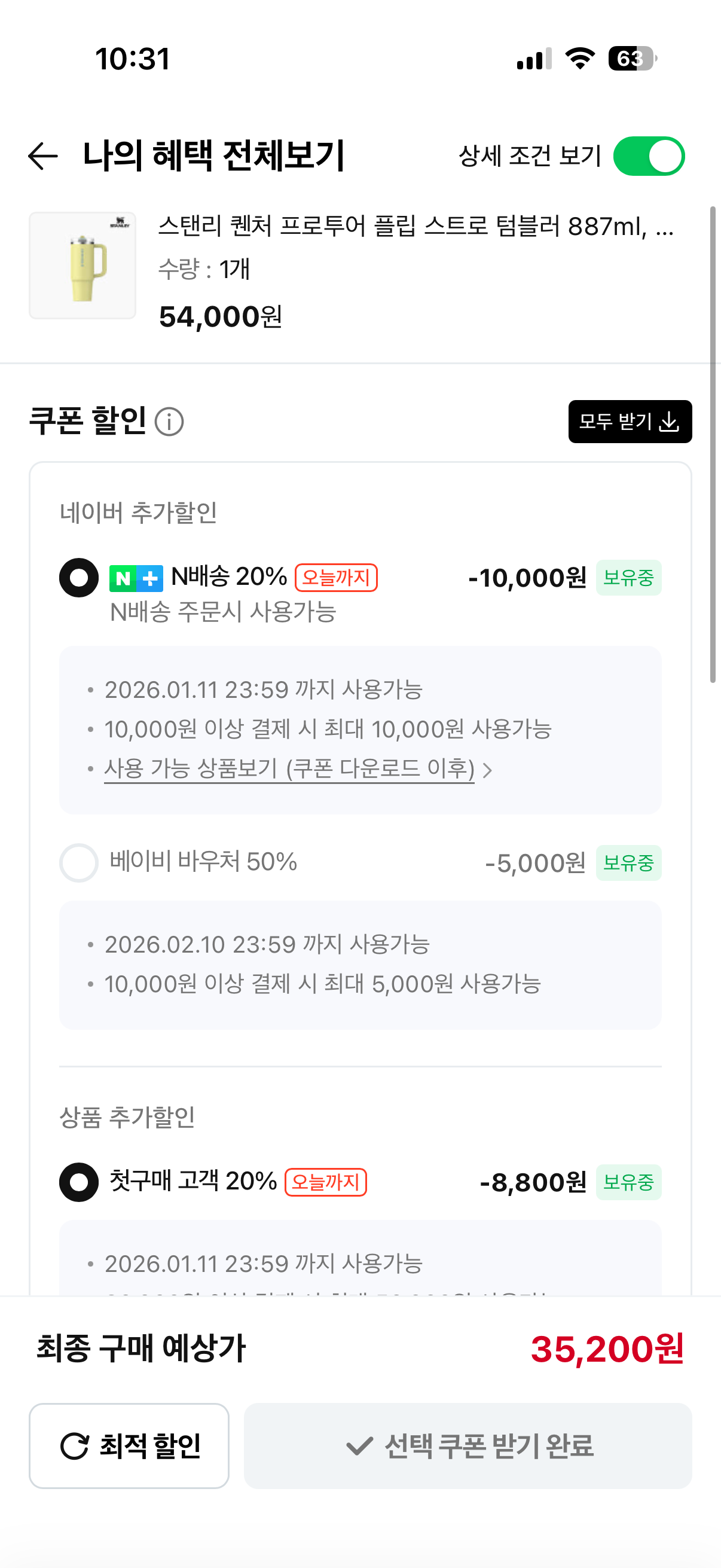
Task: Tap the cellular signal bars icon
Action: (534, 59)
